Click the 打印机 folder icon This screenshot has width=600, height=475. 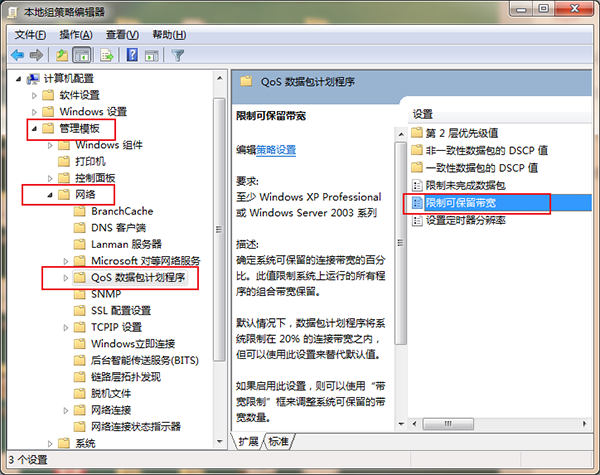tap(64, 162)
